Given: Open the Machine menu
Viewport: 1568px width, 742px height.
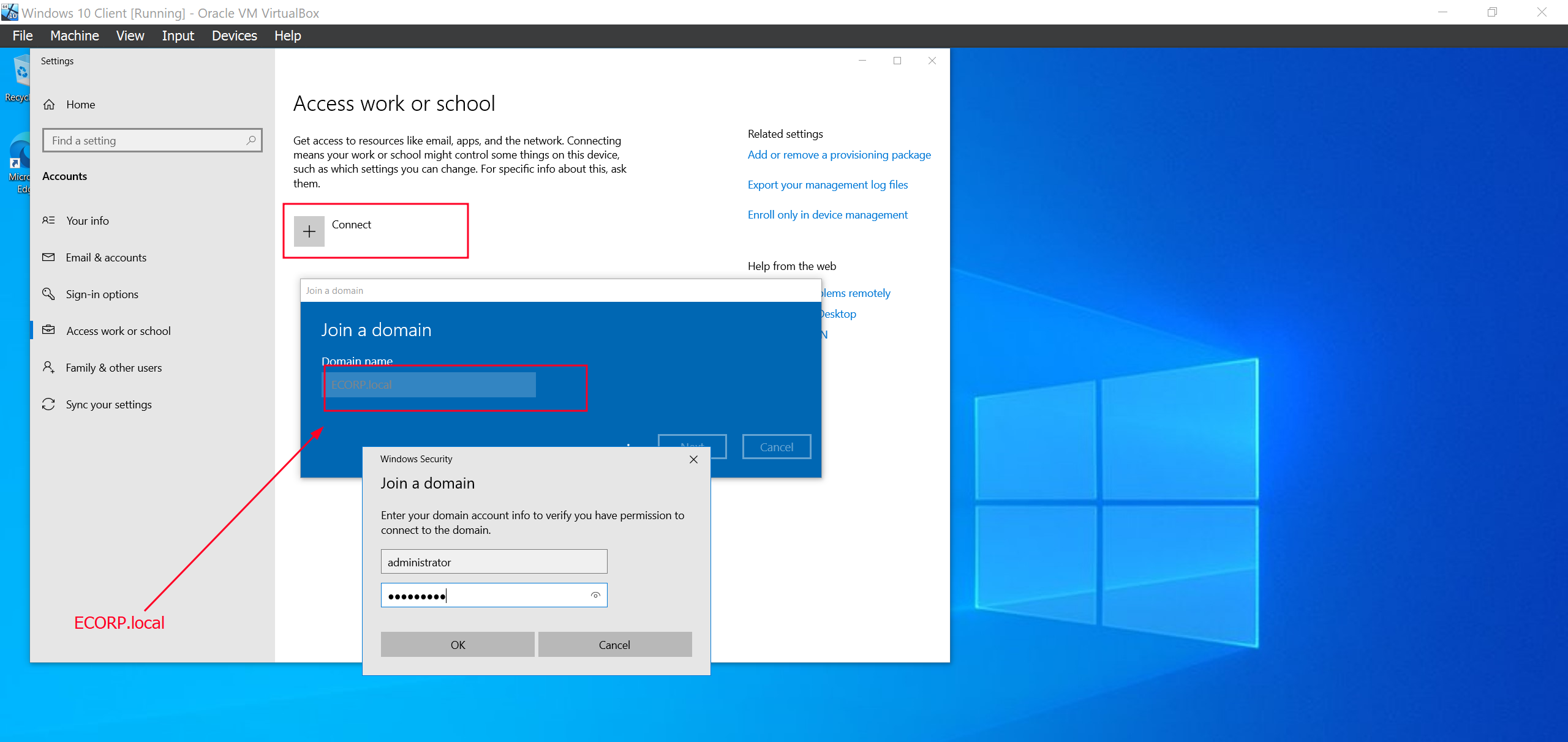Looking at the screenshot, I should click(x=74, y=36).
